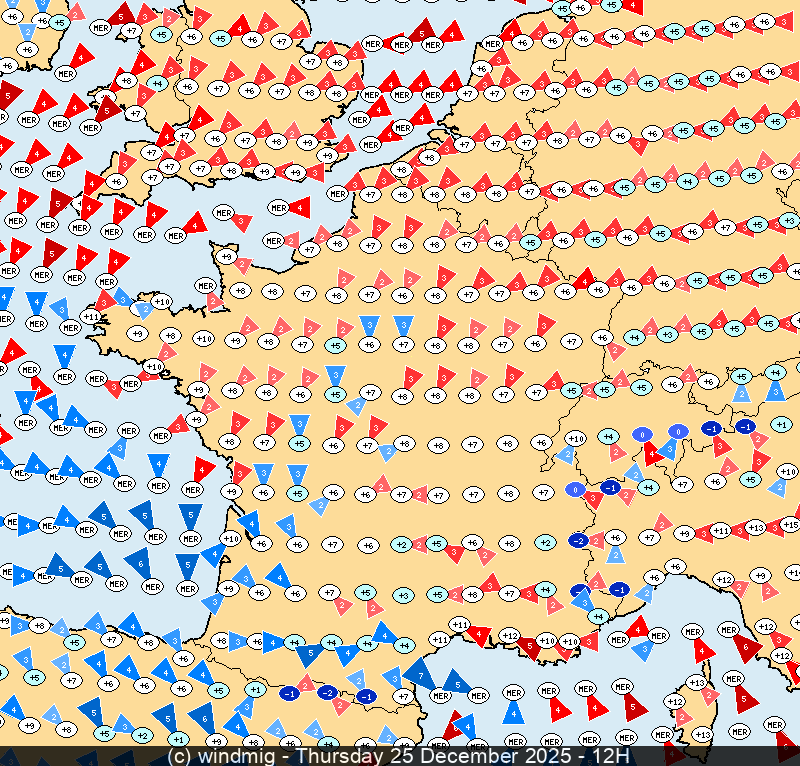Click the windmig copyright text
Image resolution: width=800 pixels, height=766 pixels.
point(230,757)
